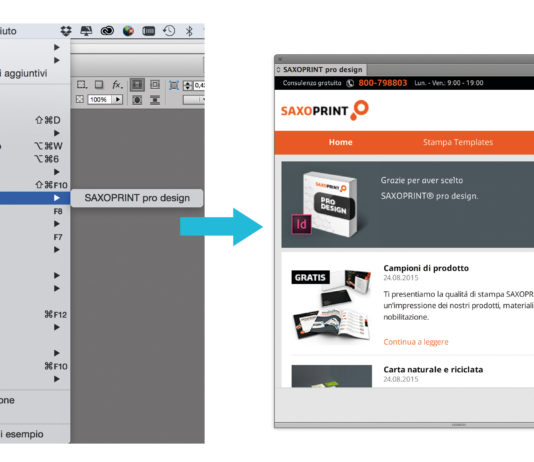Click the fx effects toolbar icon
The width and height of the screenshot is (534, 462).
(117, 84)
